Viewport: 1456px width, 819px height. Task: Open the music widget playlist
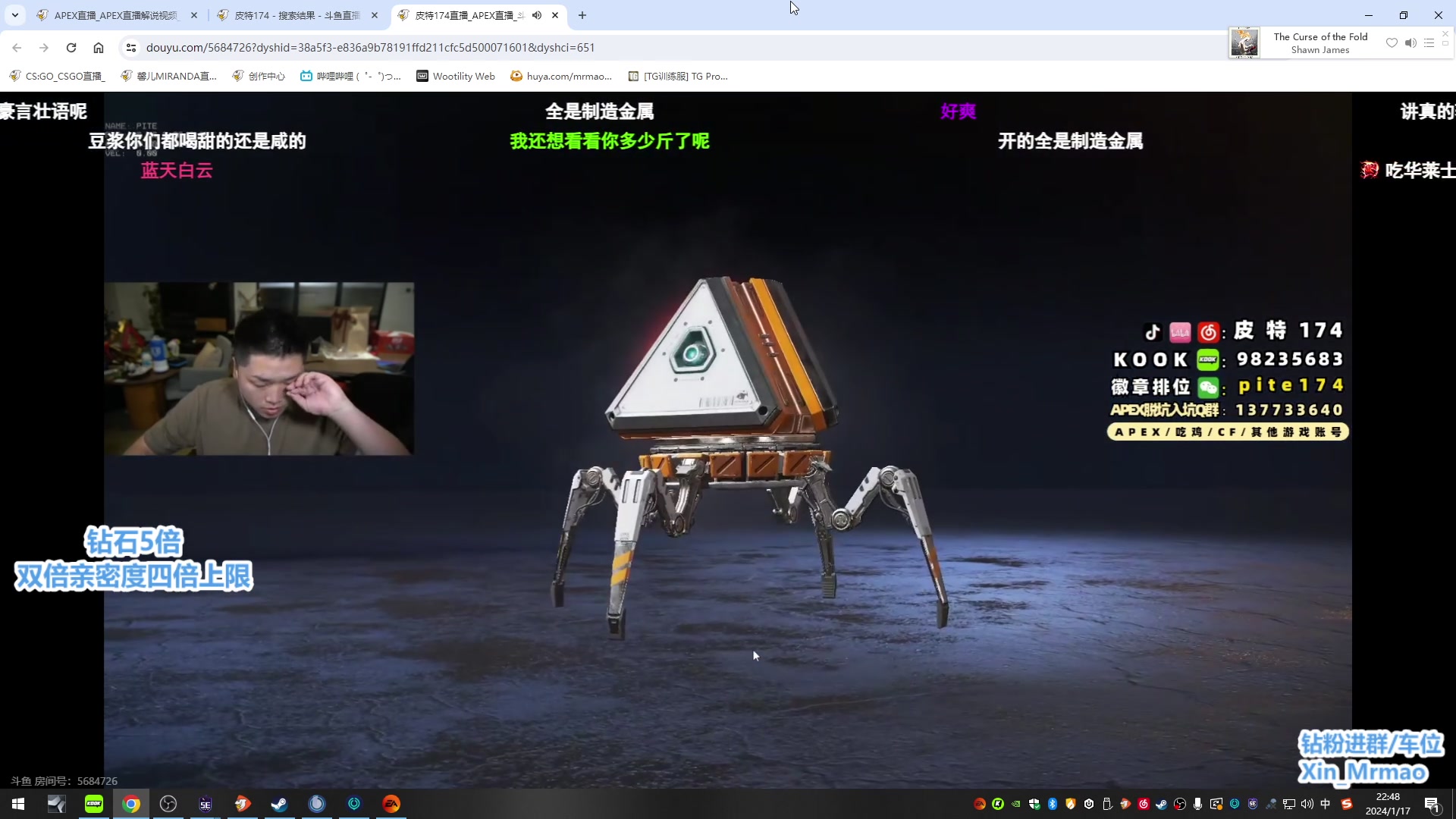(x=1429, y=42)
